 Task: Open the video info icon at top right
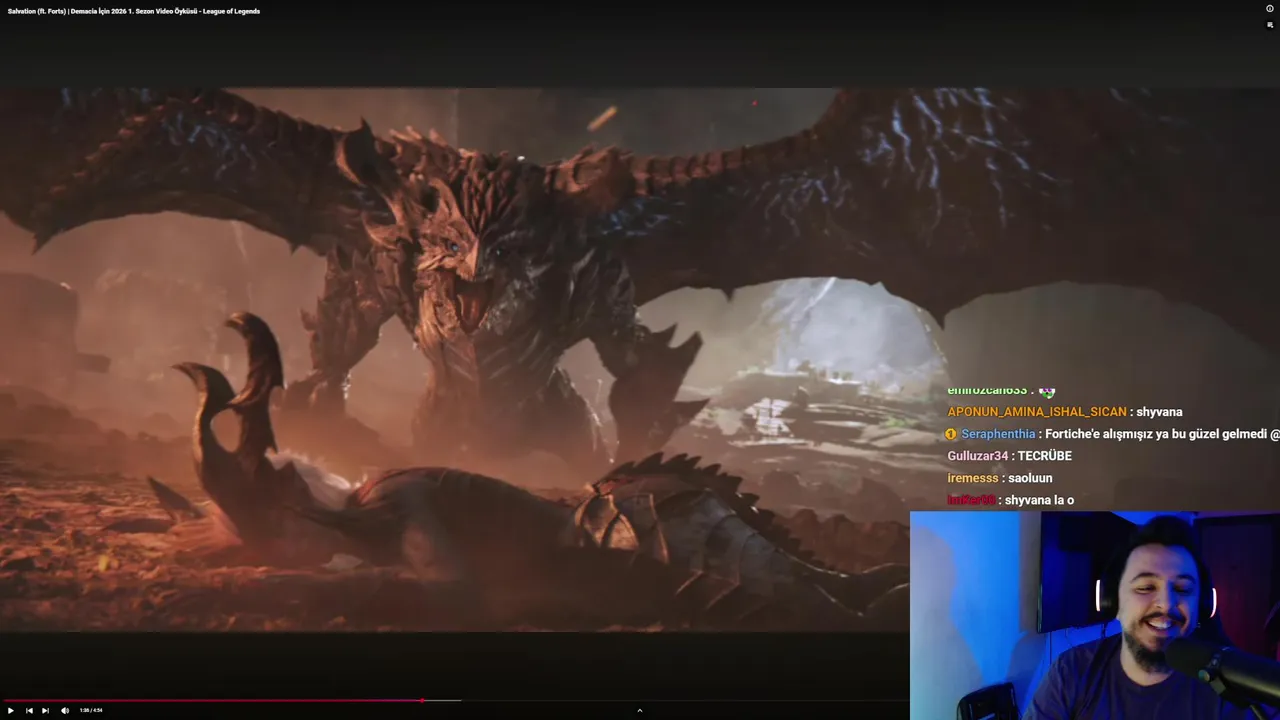coord(1270,9)
